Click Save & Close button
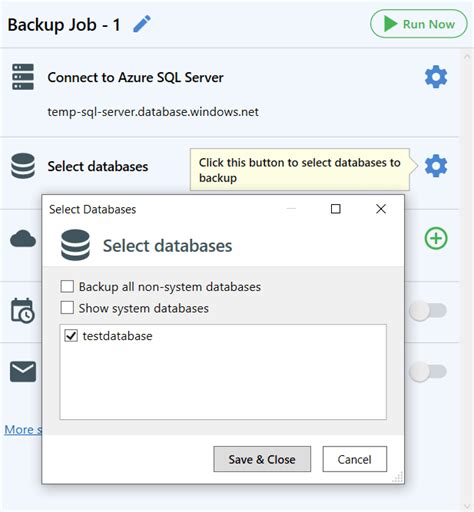 pos(262,459)
